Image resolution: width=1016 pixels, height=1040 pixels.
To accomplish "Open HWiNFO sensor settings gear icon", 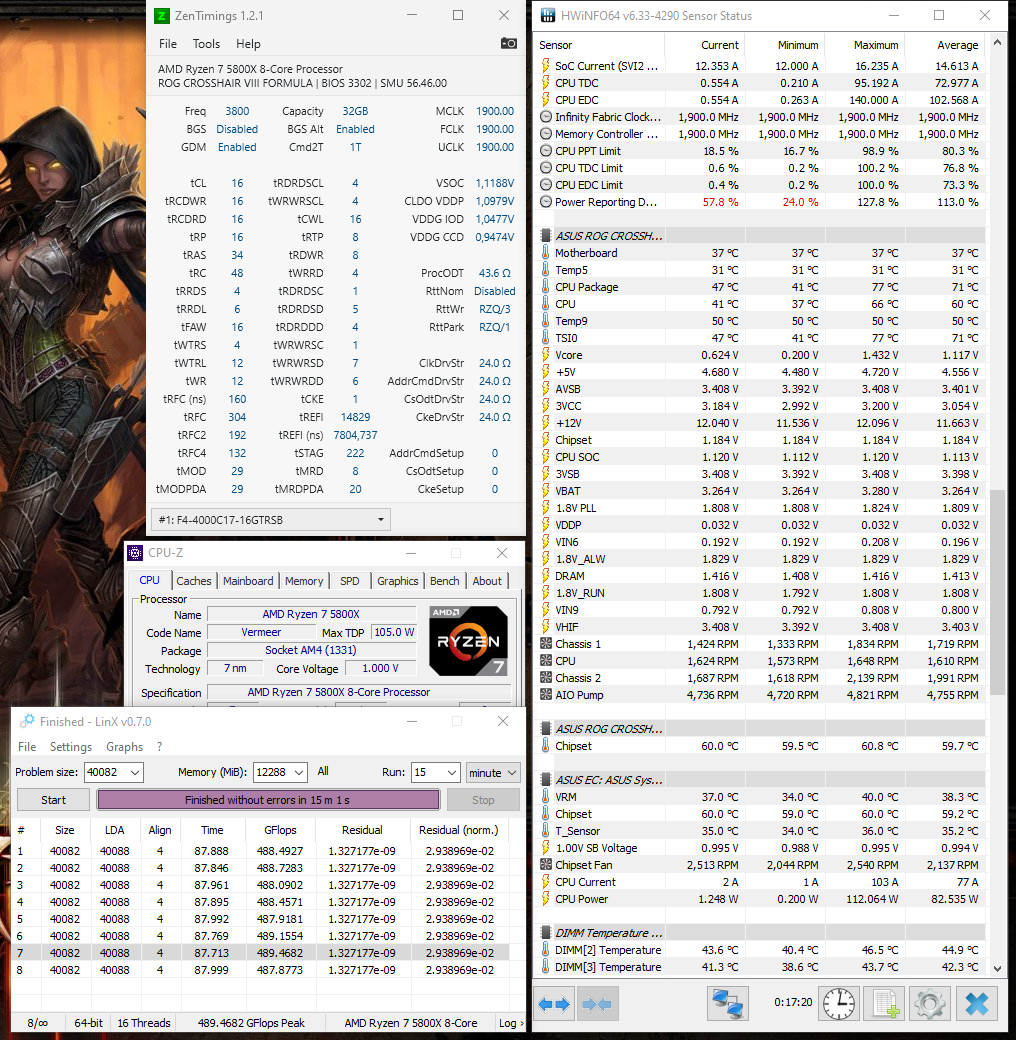I will tap(929, 1004).
